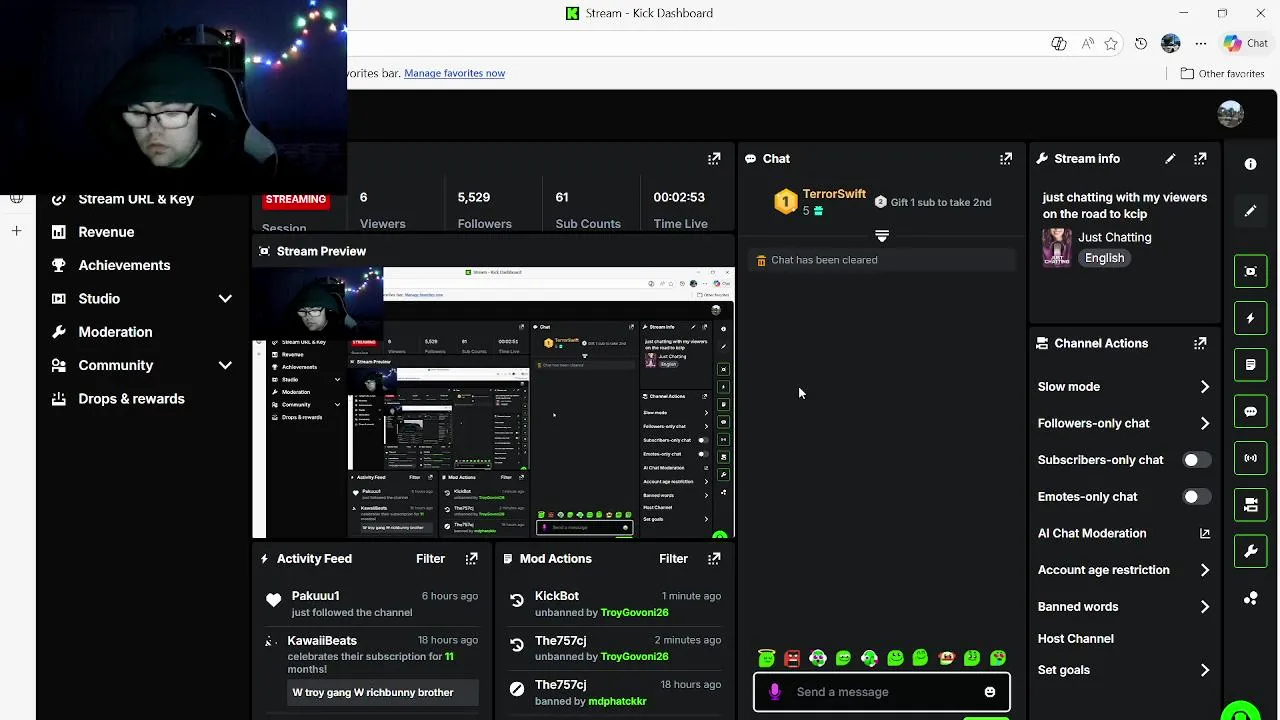This screenshot has height=720, width=1280.
Task: Pop out the Activity Feed panel
Action: tap(471, 559)
